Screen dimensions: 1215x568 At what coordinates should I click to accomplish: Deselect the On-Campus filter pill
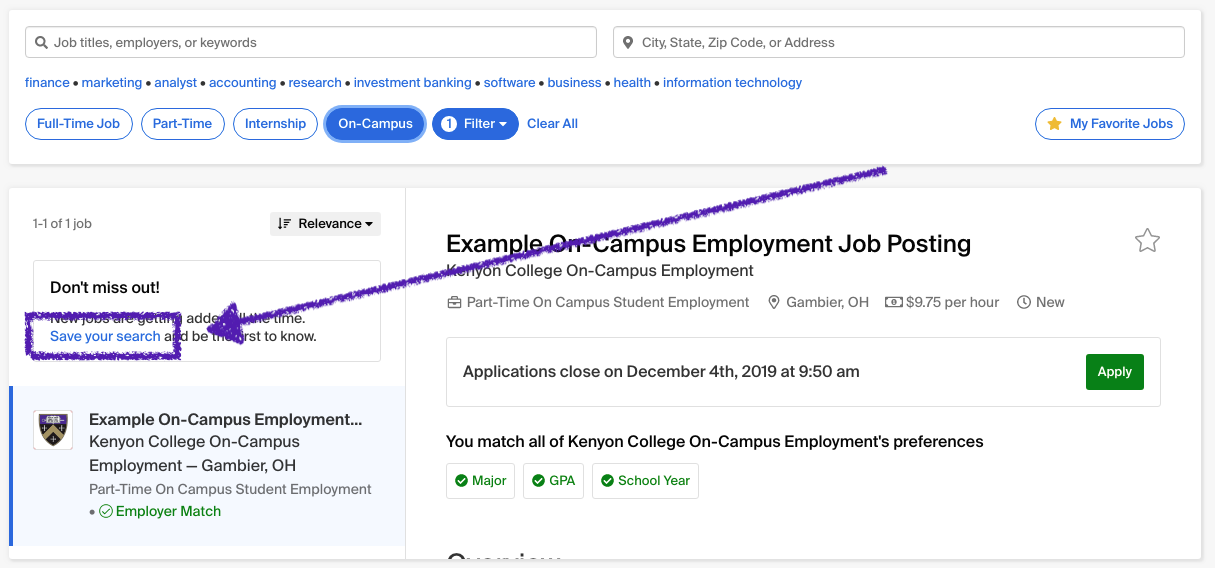click(x=375, y=124)
